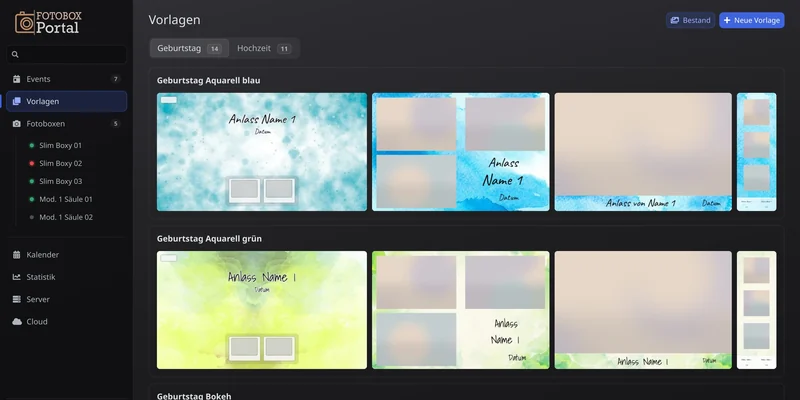Select Slim Boxy 03 fotobox

tap(60, 181)
